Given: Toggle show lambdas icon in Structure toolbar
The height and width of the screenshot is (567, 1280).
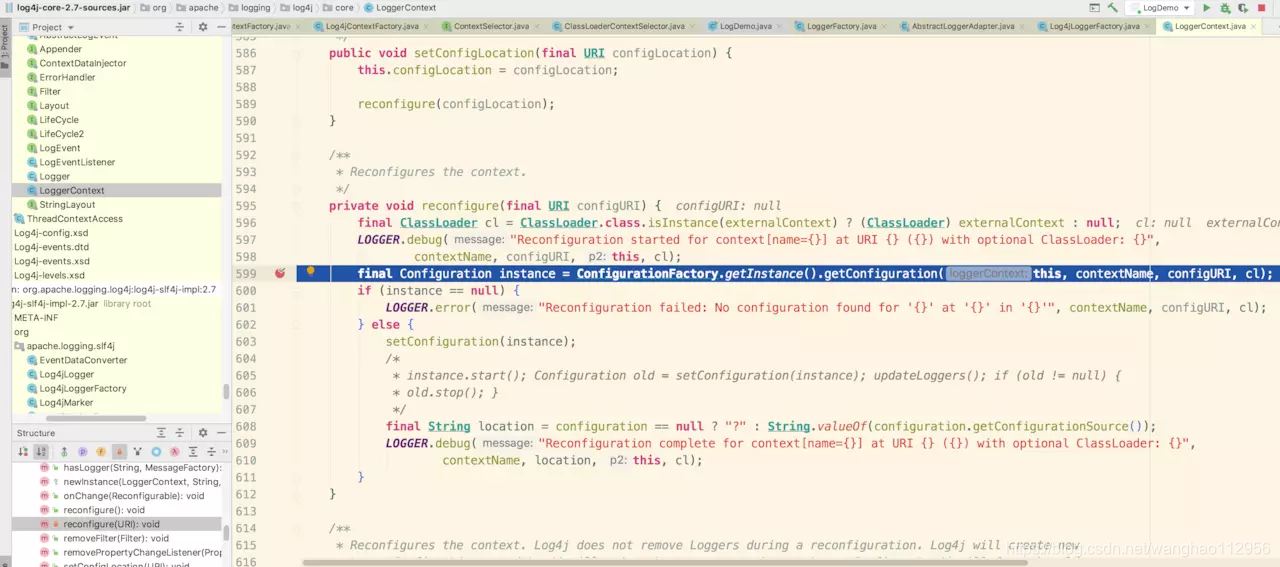Looking at the screenshot, I should point(174,452).
